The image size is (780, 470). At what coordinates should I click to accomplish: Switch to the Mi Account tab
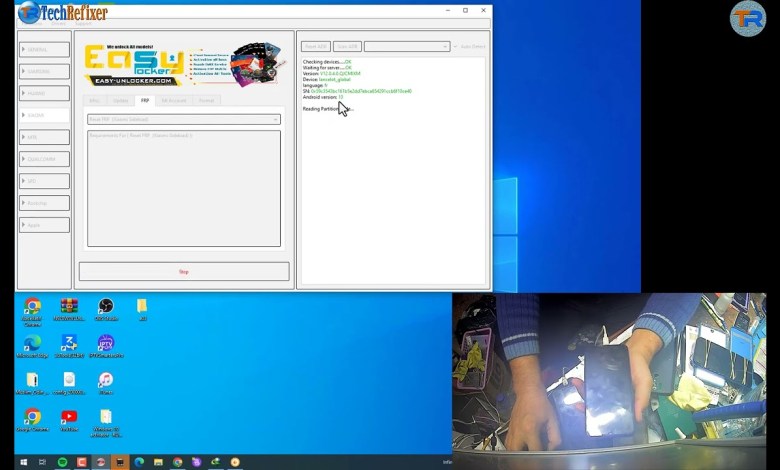pyautogui.click(x=174, y=100)
